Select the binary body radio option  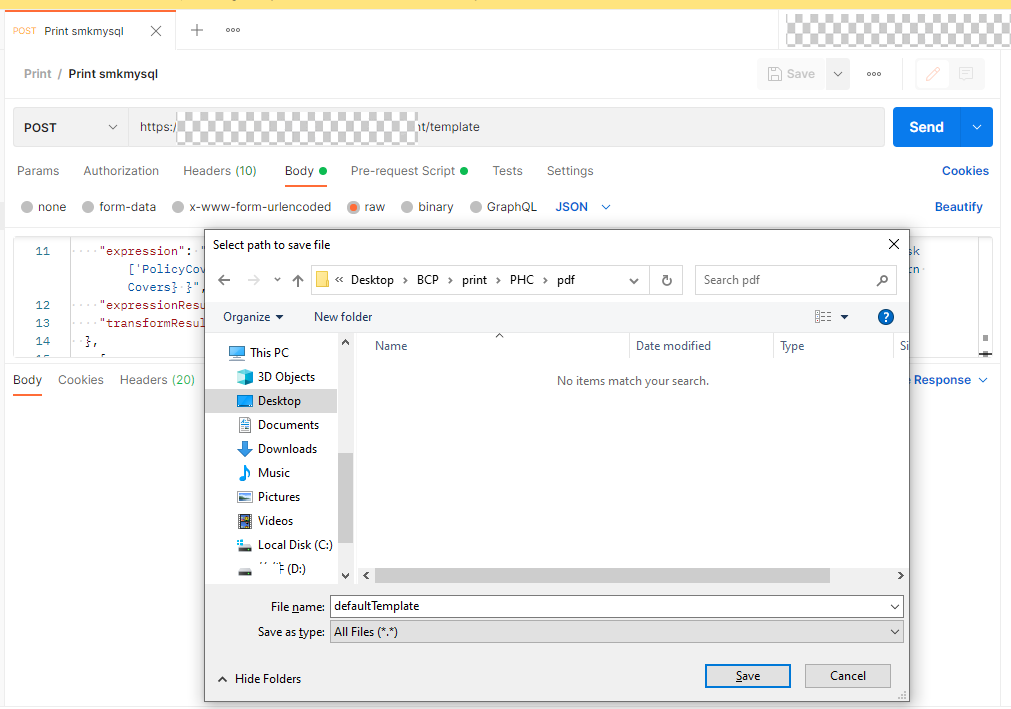408,207
